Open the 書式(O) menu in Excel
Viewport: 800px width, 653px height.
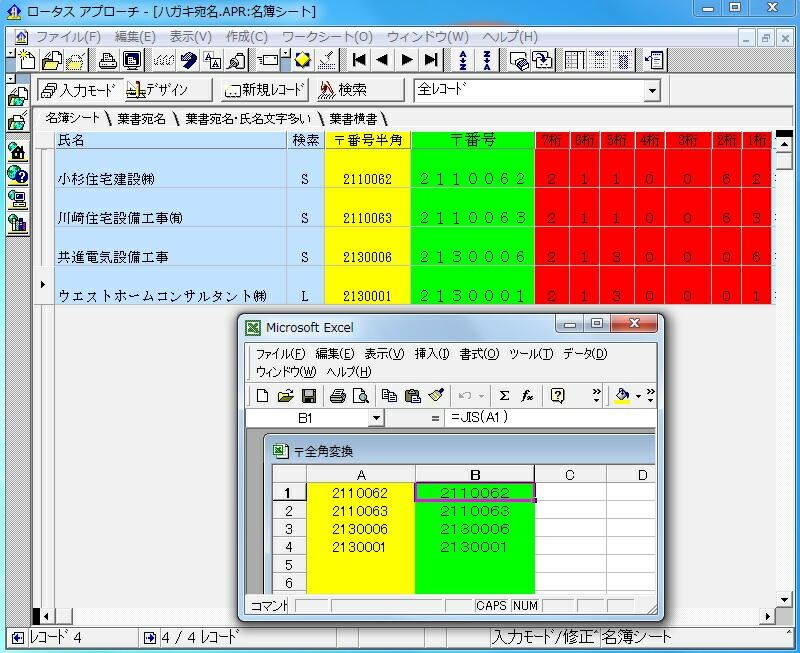coord(479,354)
